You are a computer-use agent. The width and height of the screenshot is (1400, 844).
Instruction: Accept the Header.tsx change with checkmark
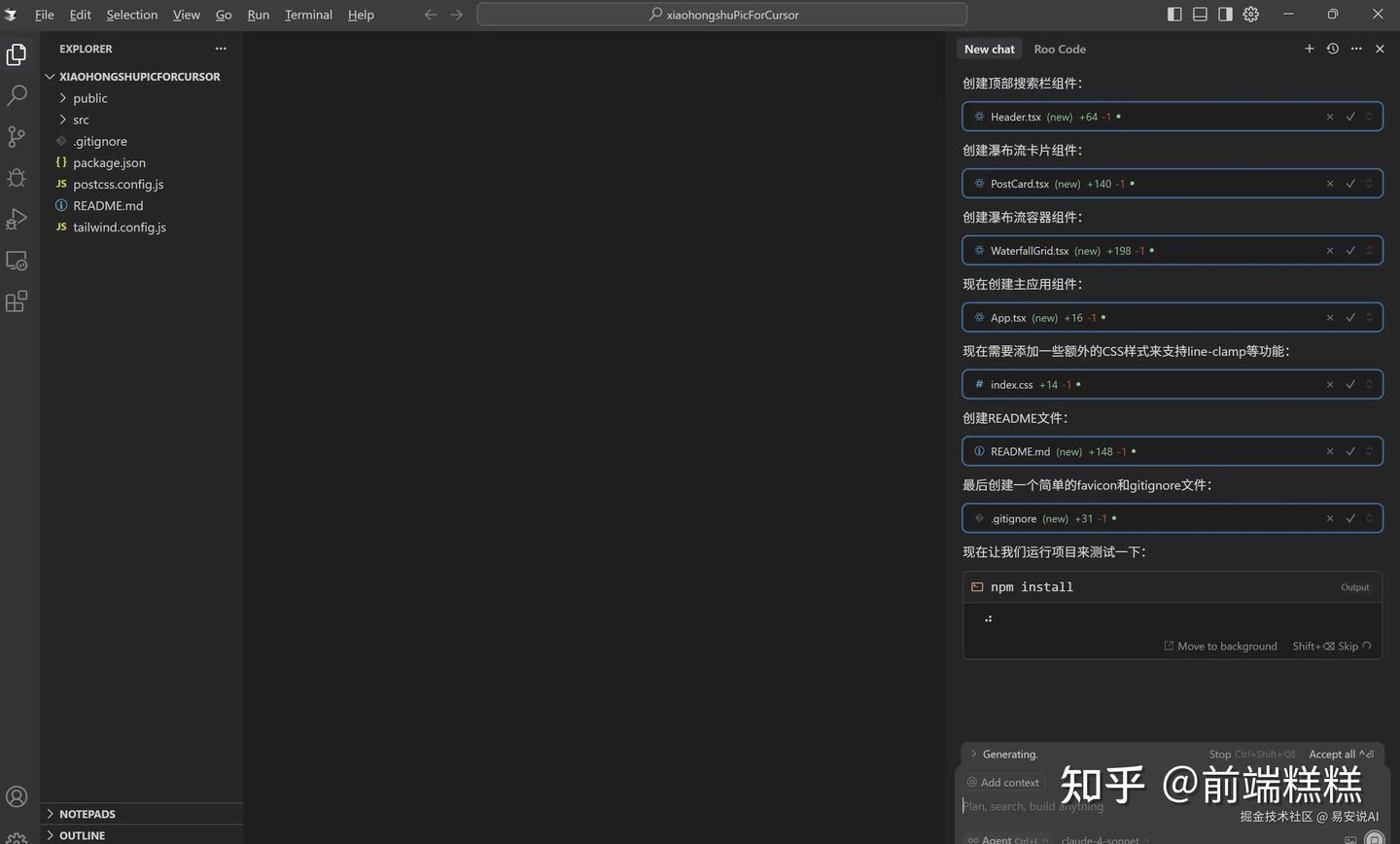point(1350,117)
